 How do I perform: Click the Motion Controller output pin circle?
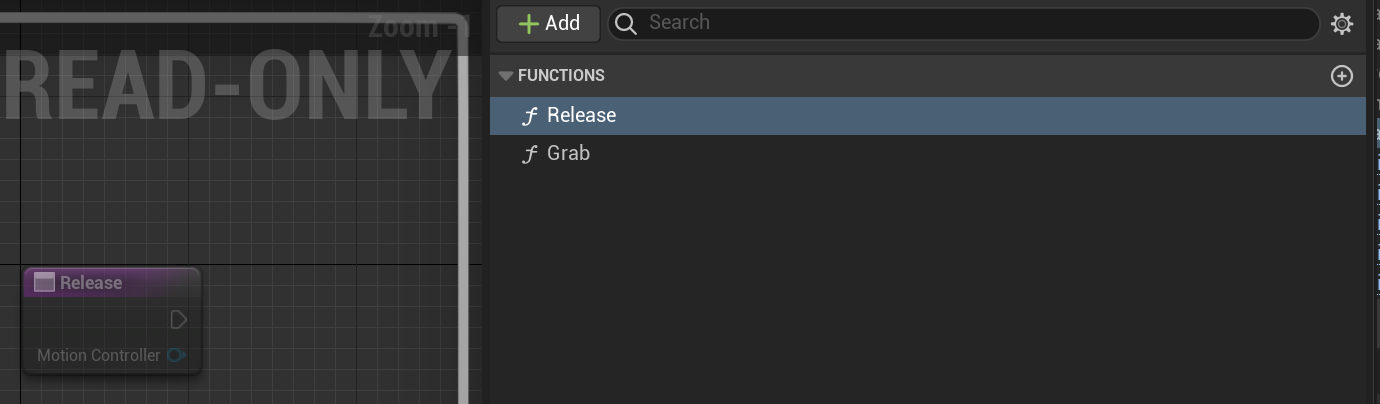point(176,355)
